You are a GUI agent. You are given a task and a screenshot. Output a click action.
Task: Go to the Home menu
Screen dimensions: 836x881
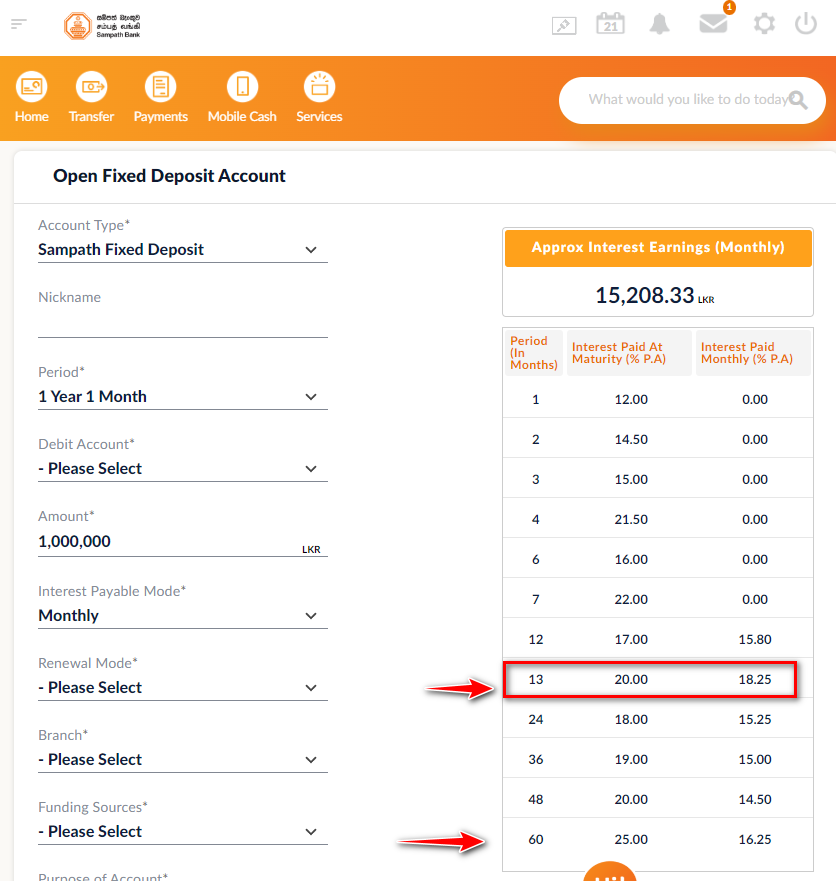point(31,97)
